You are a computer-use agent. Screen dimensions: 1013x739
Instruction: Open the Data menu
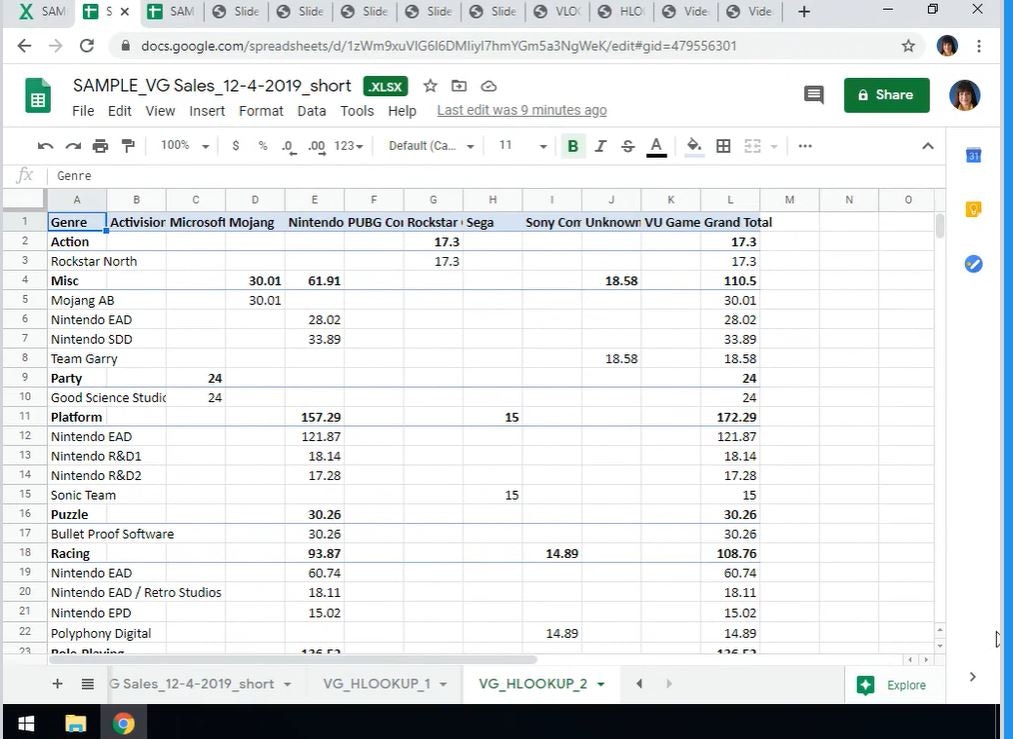pyautogui.click(x=311, y=111)
